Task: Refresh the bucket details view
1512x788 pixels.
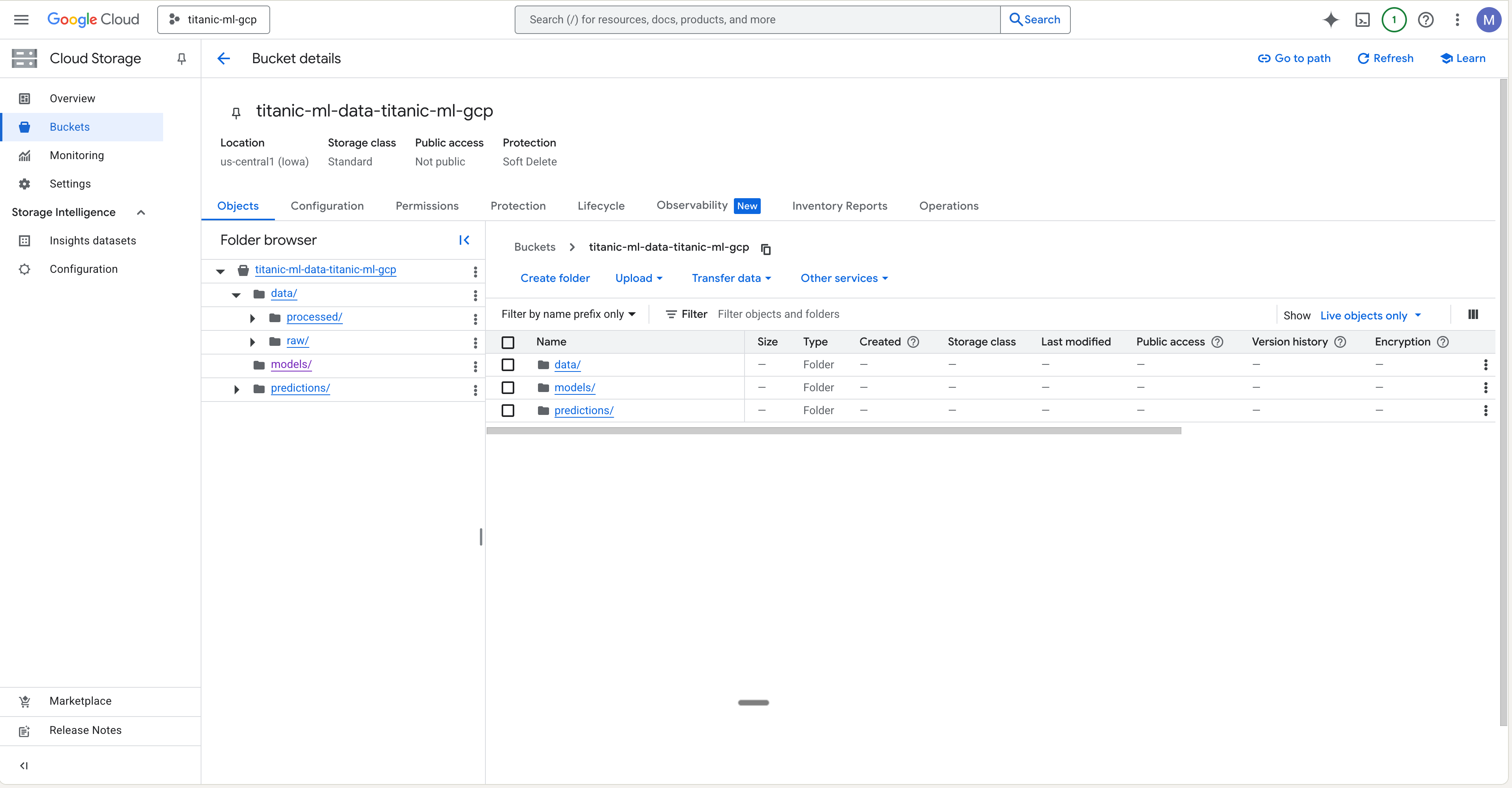Action: (x=1385, y=58)
